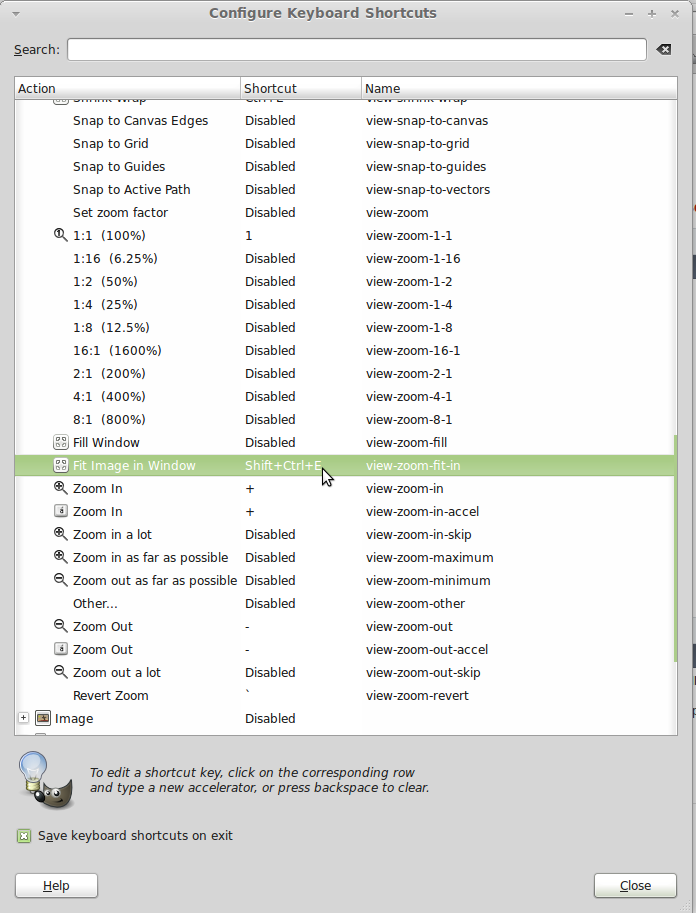Screen dimensions: 696x913
Task: Sort by the Name column header
Action: coord(519,89)
